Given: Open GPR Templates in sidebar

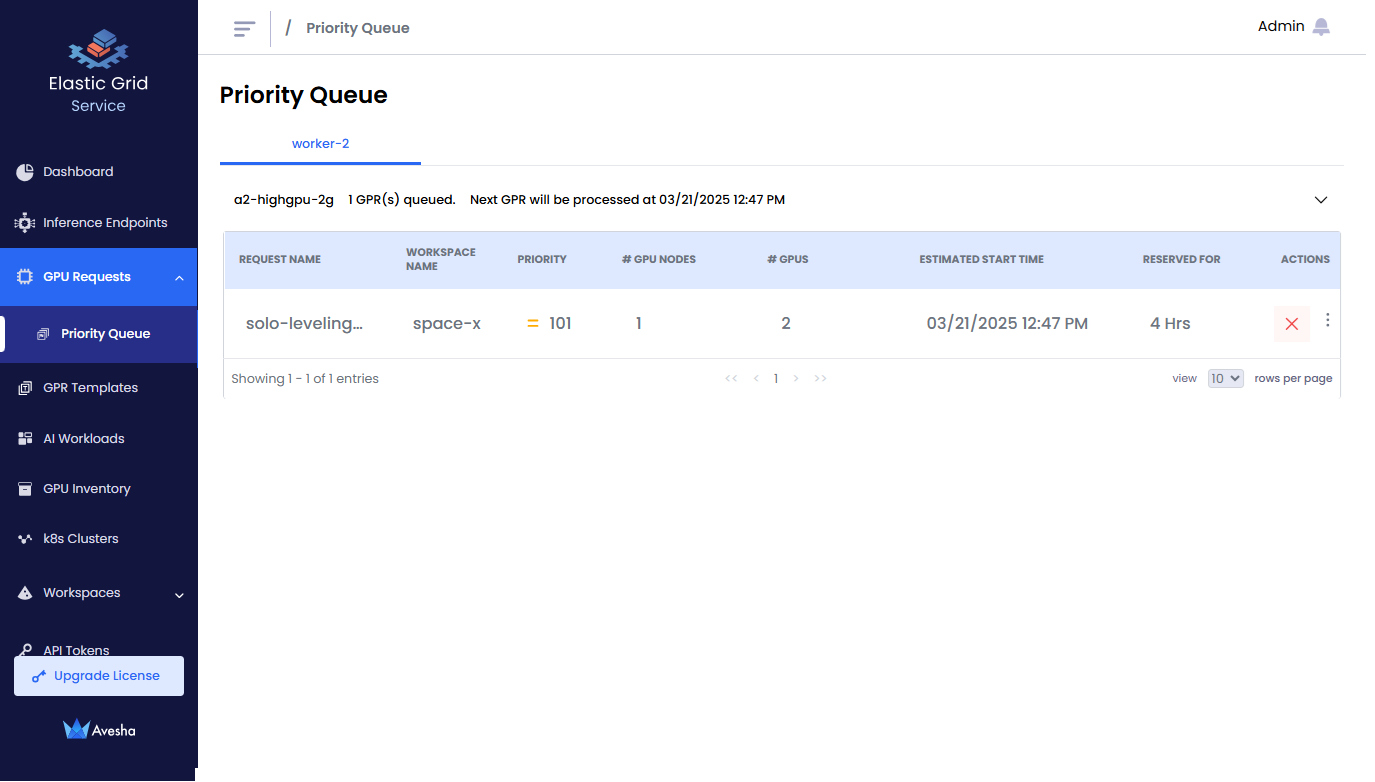Looking at the screenshot, I should point(90,388).
